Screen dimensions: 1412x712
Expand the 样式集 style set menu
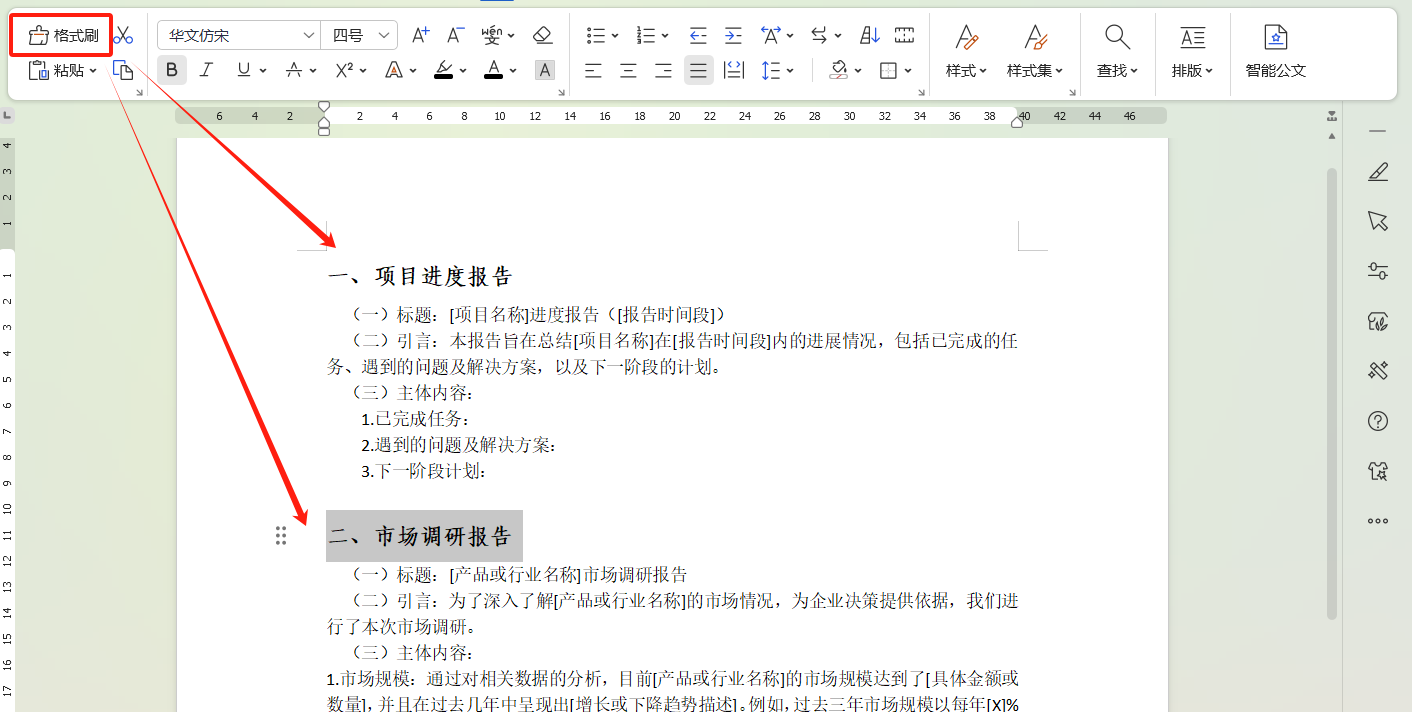[x=1035, y=50]
